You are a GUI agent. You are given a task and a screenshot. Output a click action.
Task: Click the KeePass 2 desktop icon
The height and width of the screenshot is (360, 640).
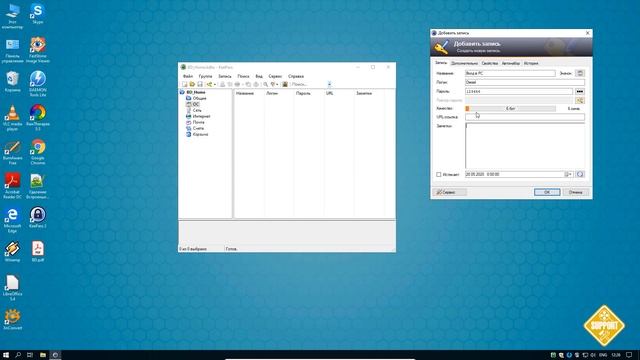pos(38,217)
